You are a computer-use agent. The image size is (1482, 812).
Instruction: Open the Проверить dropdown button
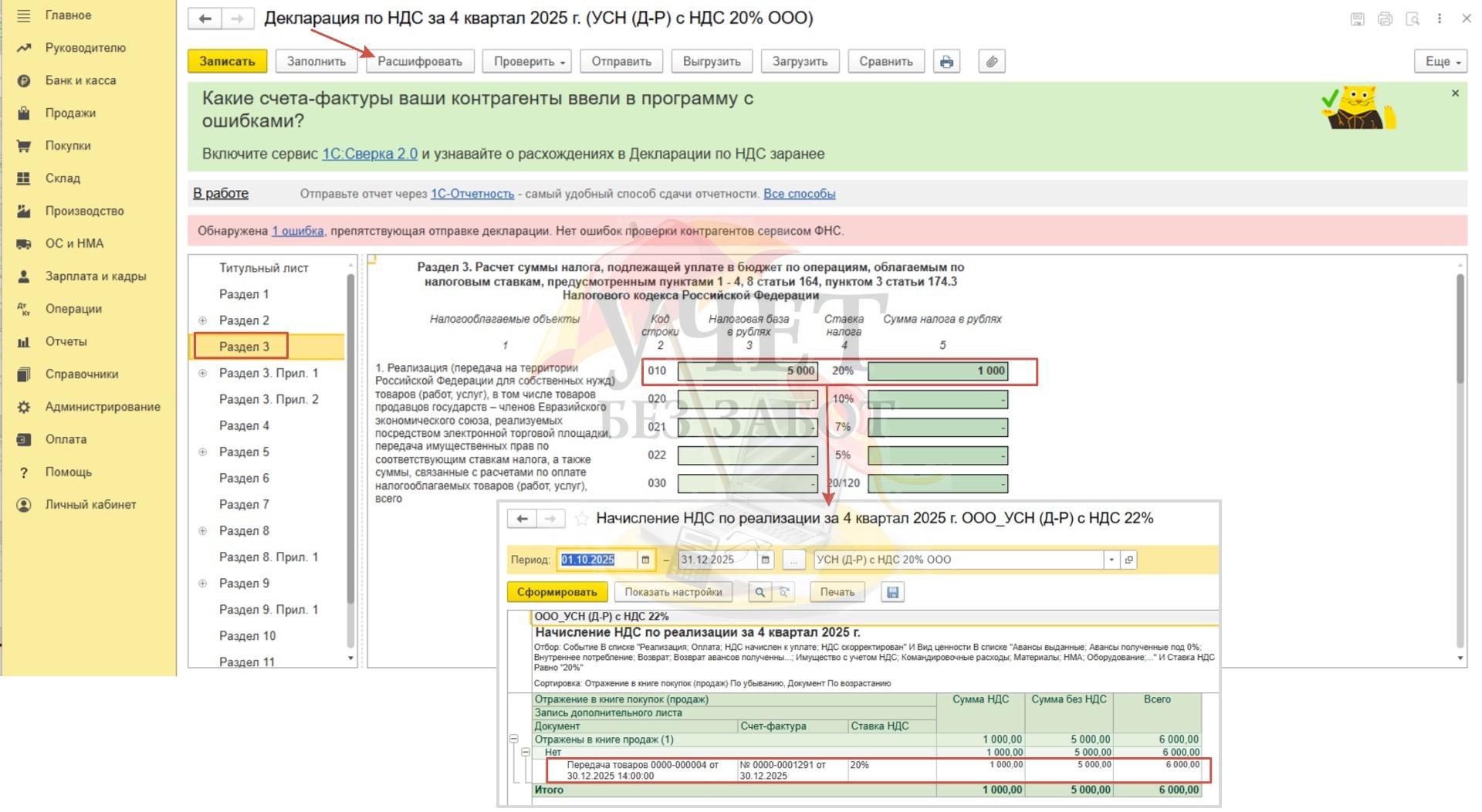(529, 62)
